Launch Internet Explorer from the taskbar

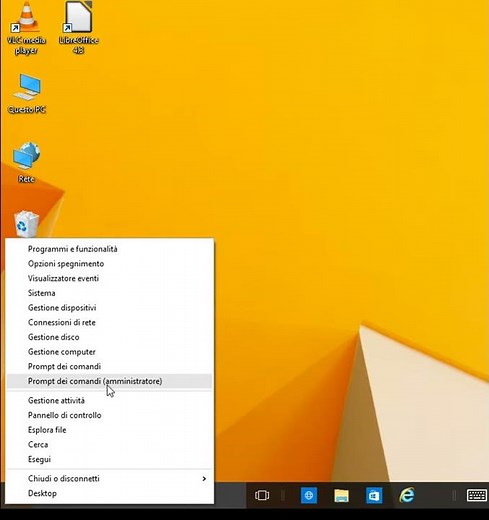pos(407,495)
